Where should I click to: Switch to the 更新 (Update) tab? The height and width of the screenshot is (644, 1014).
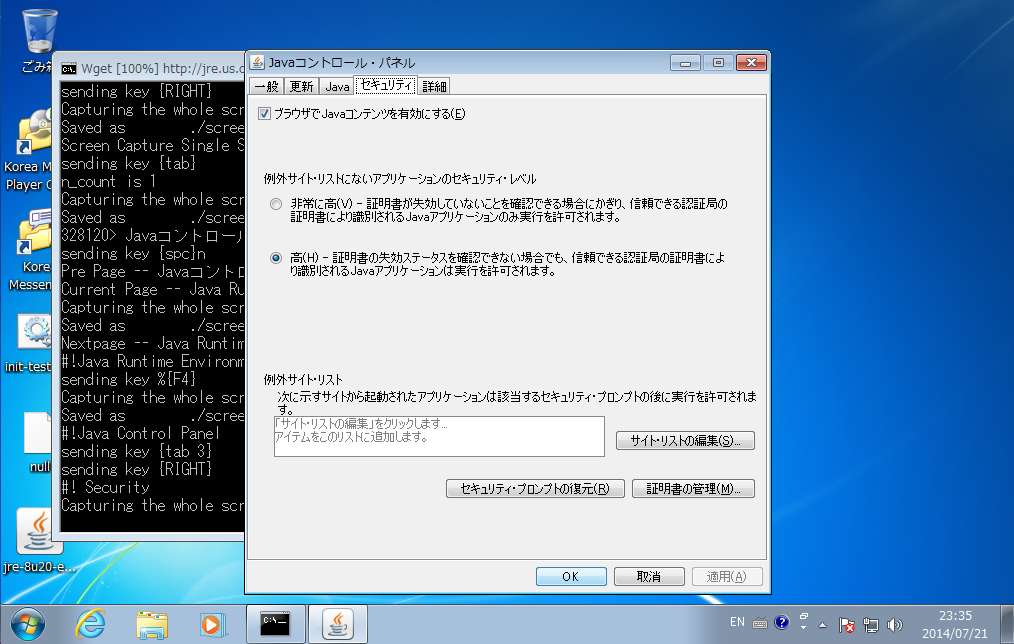301,87
